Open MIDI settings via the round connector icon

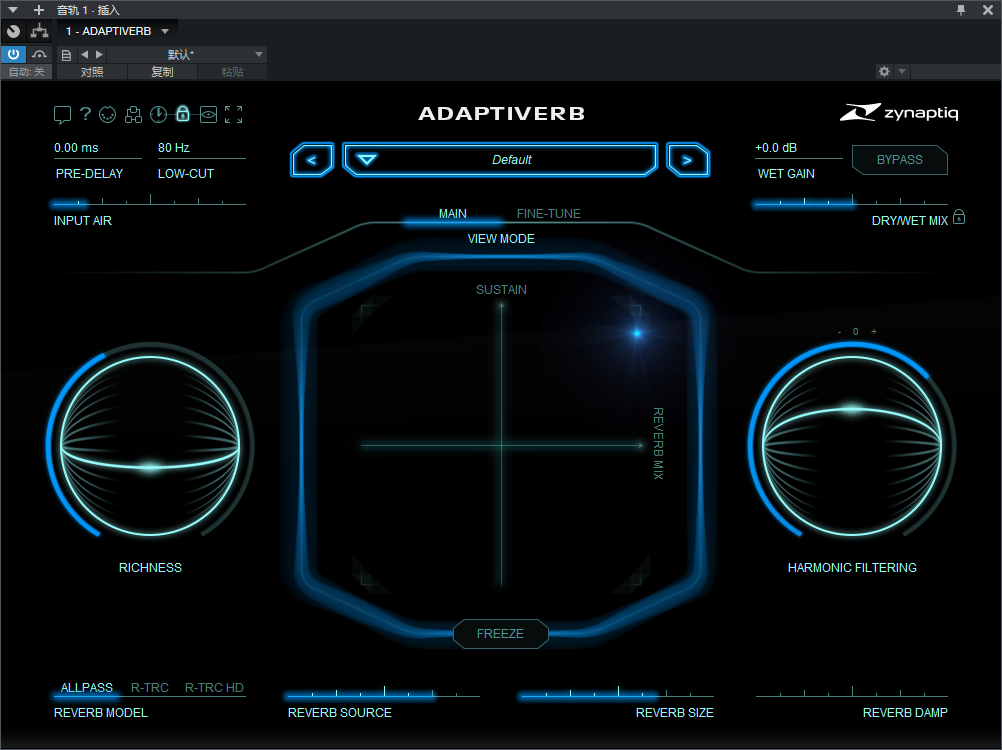point(107,114)
